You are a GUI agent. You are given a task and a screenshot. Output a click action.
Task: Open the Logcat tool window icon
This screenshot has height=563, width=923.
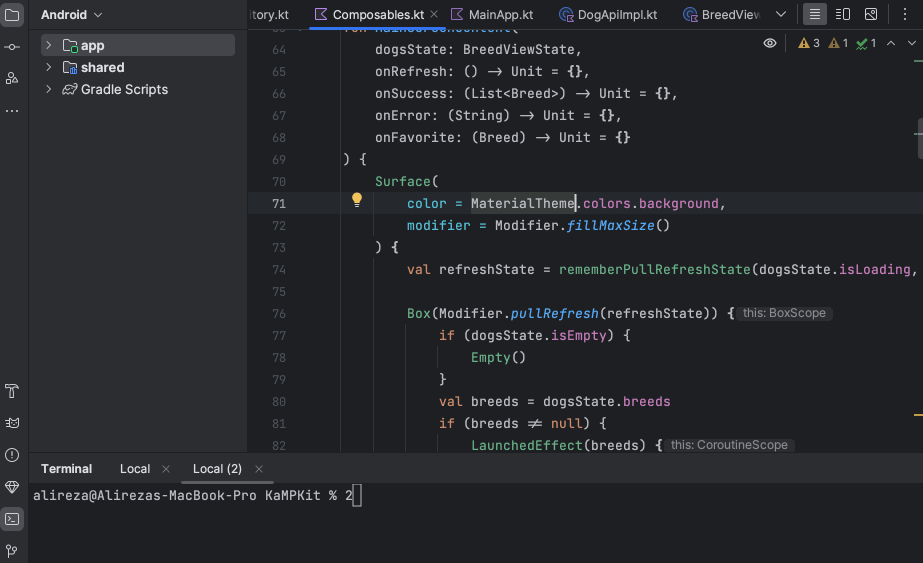coord(12,423)
